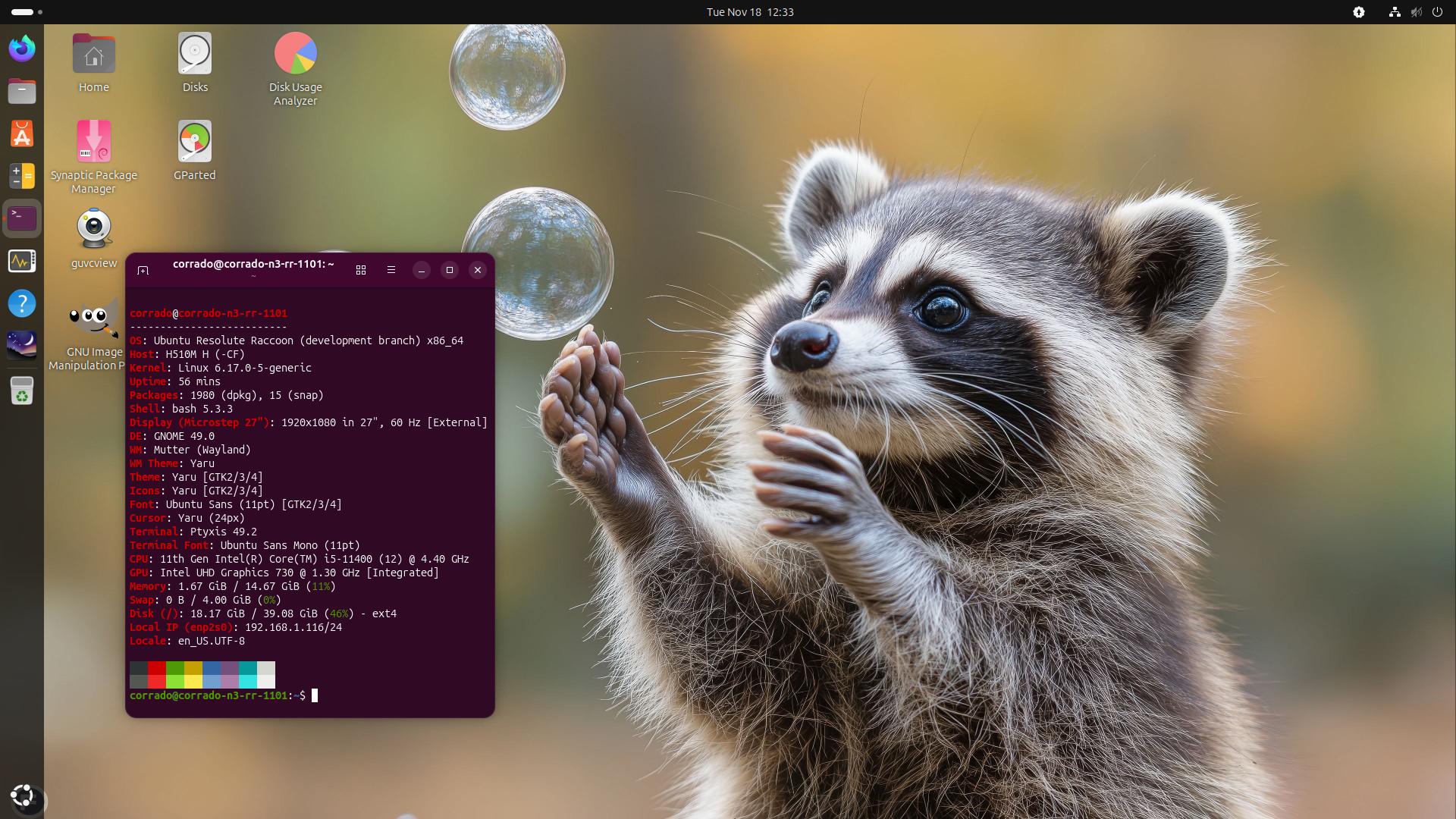
Task: Open Files manager in dock
Action: click(x=22, y=92)
